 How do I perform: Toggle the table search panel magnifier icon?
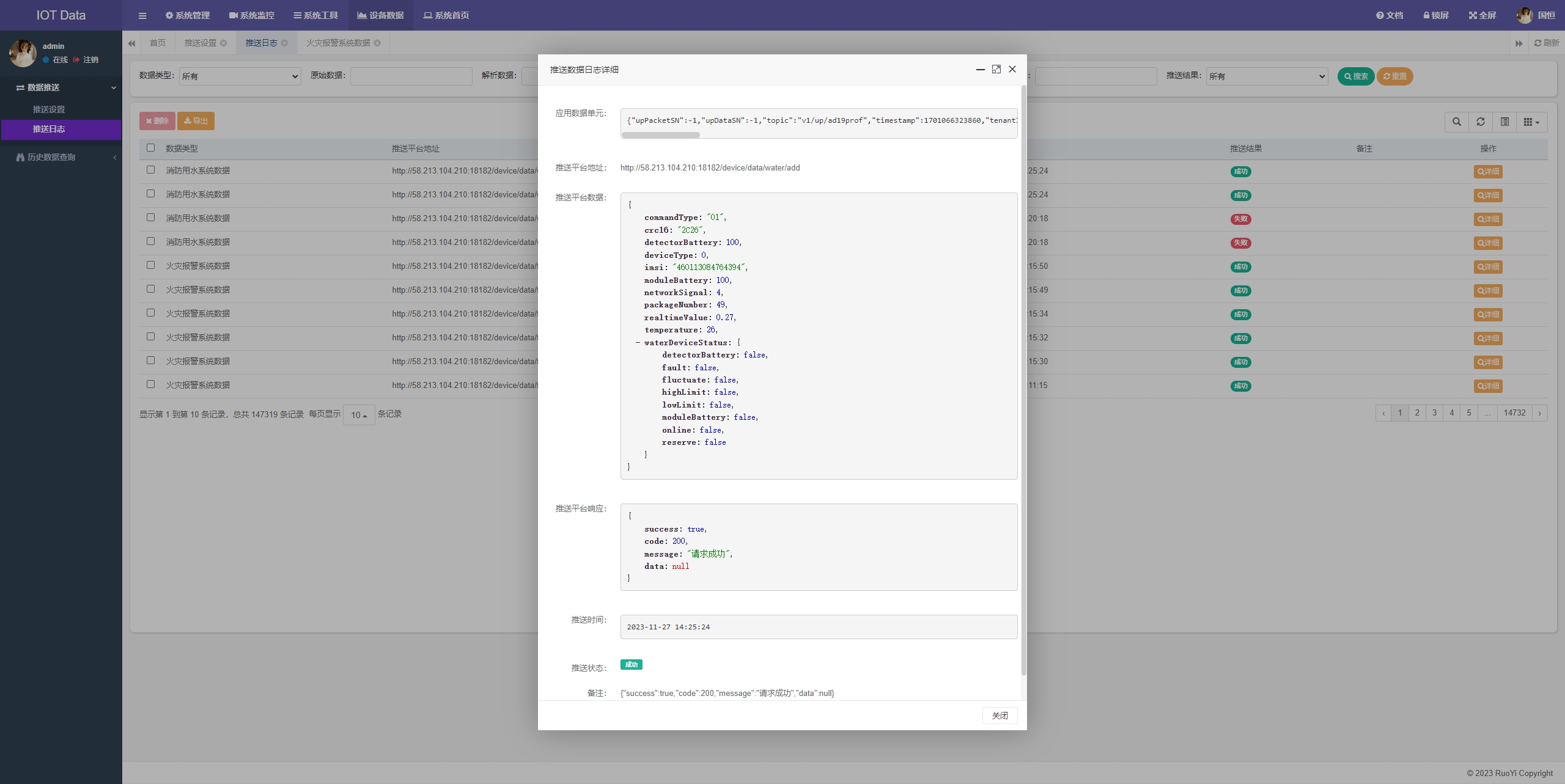click(x=1457, y=122)
